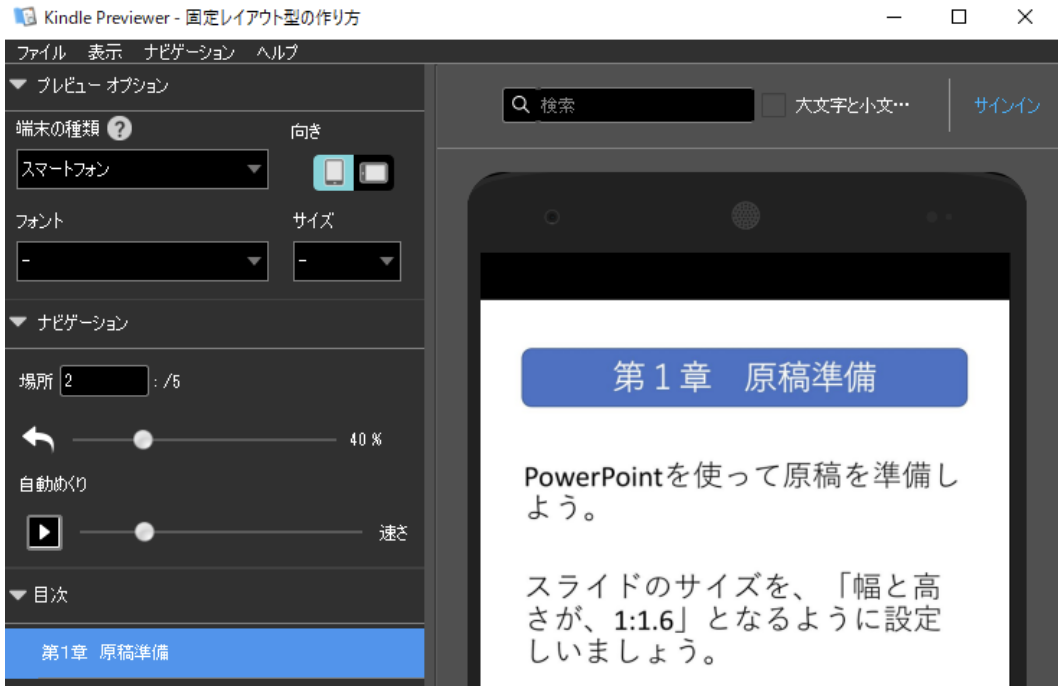
Task: Click the PowerPointを使って paragraph in the preview
Action: coord(741,492)
